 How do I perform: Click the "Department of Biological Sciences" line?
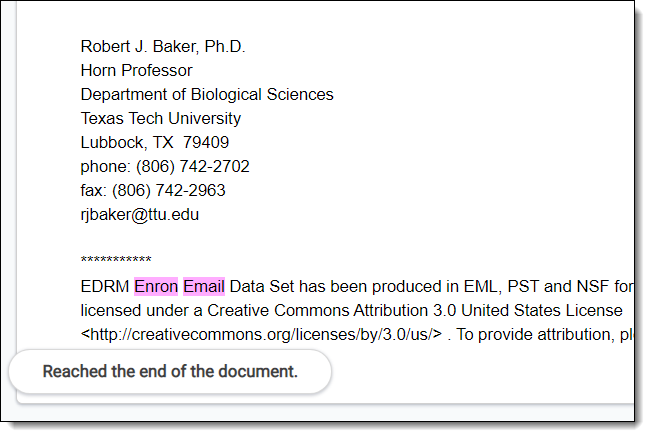[207, 95]
